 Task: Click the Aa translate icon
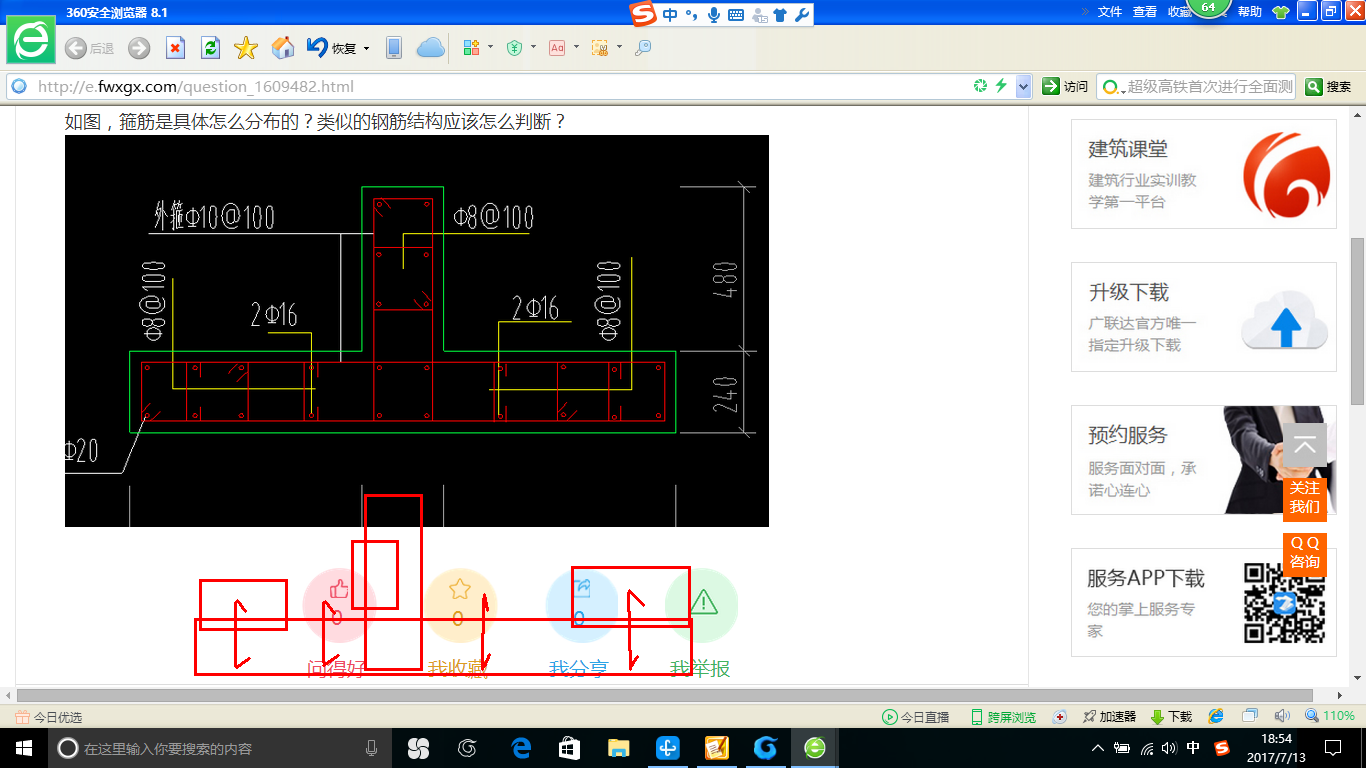(x=557, y=48)
